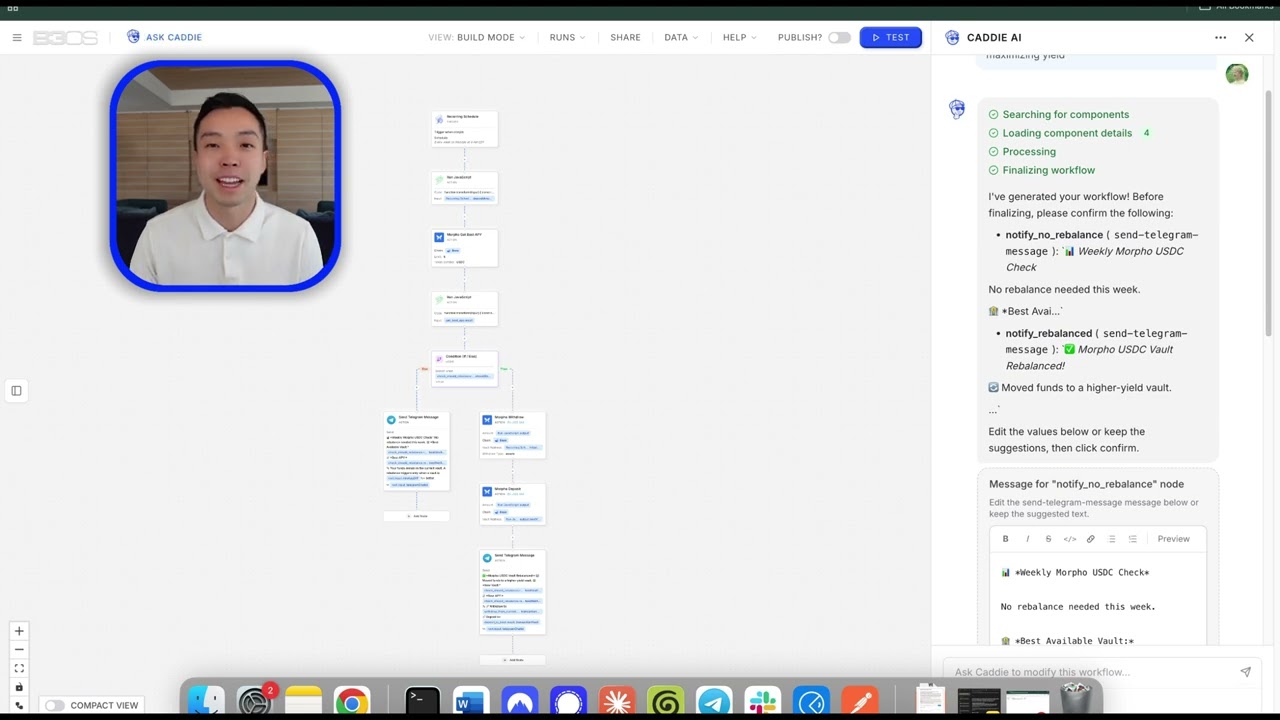The image size is (1280, 720).
Task: Expand the Help dropdown
Action: click(x=740, y=38)
